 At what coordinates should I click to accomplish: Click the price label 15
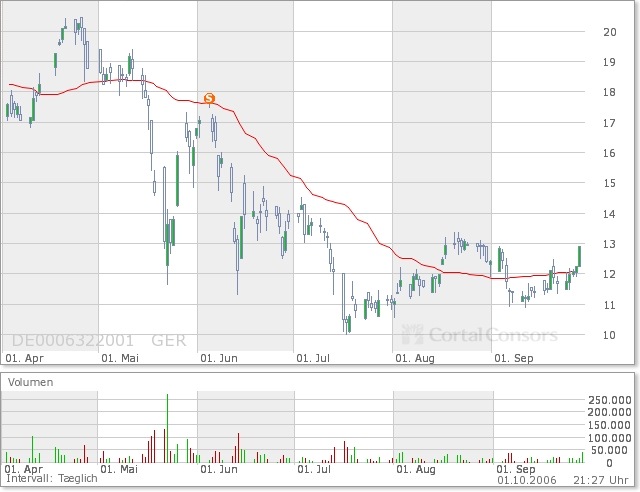[609, 183]
